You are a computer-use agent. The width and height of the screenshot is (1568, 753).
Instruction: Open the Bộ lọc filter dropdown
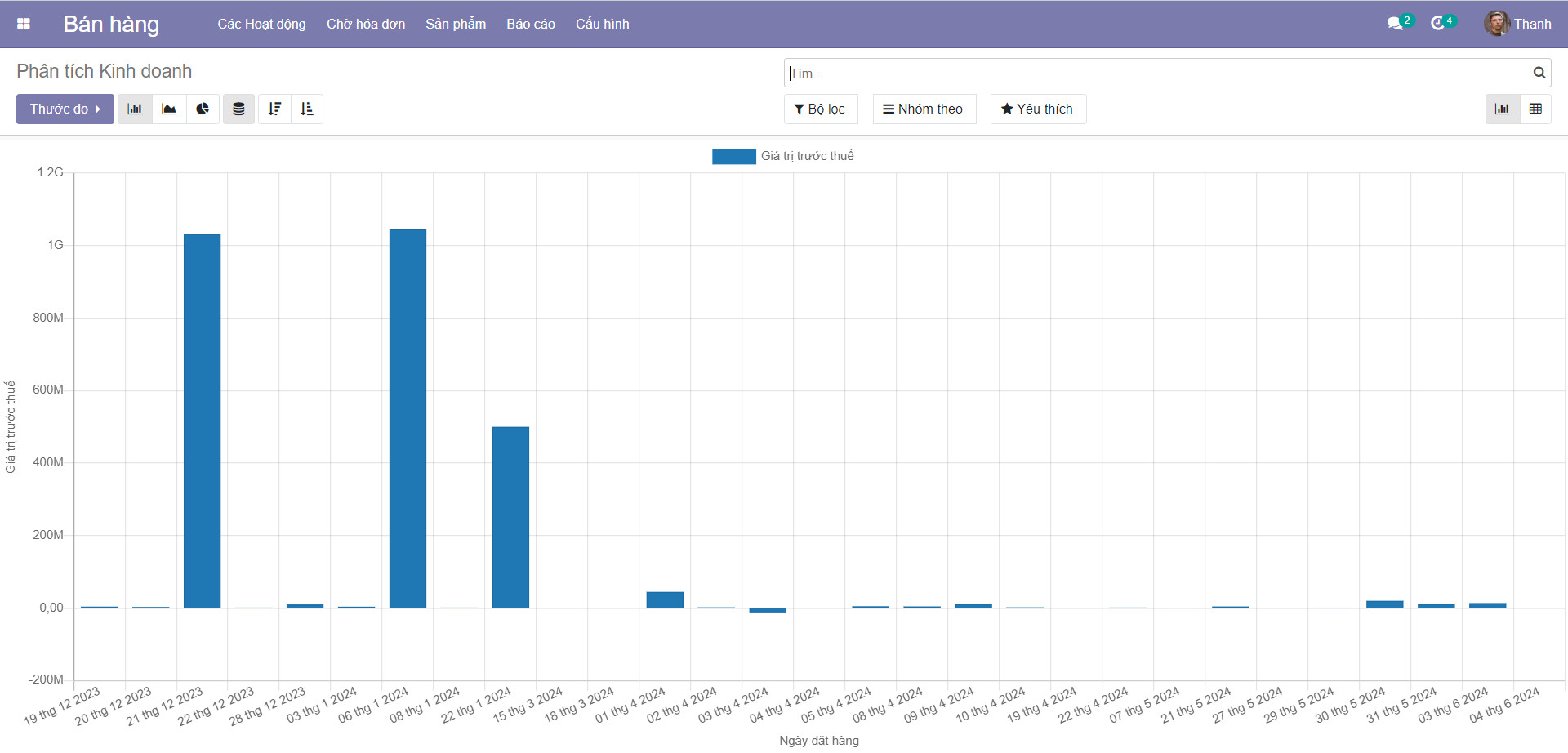coord(820,109)
